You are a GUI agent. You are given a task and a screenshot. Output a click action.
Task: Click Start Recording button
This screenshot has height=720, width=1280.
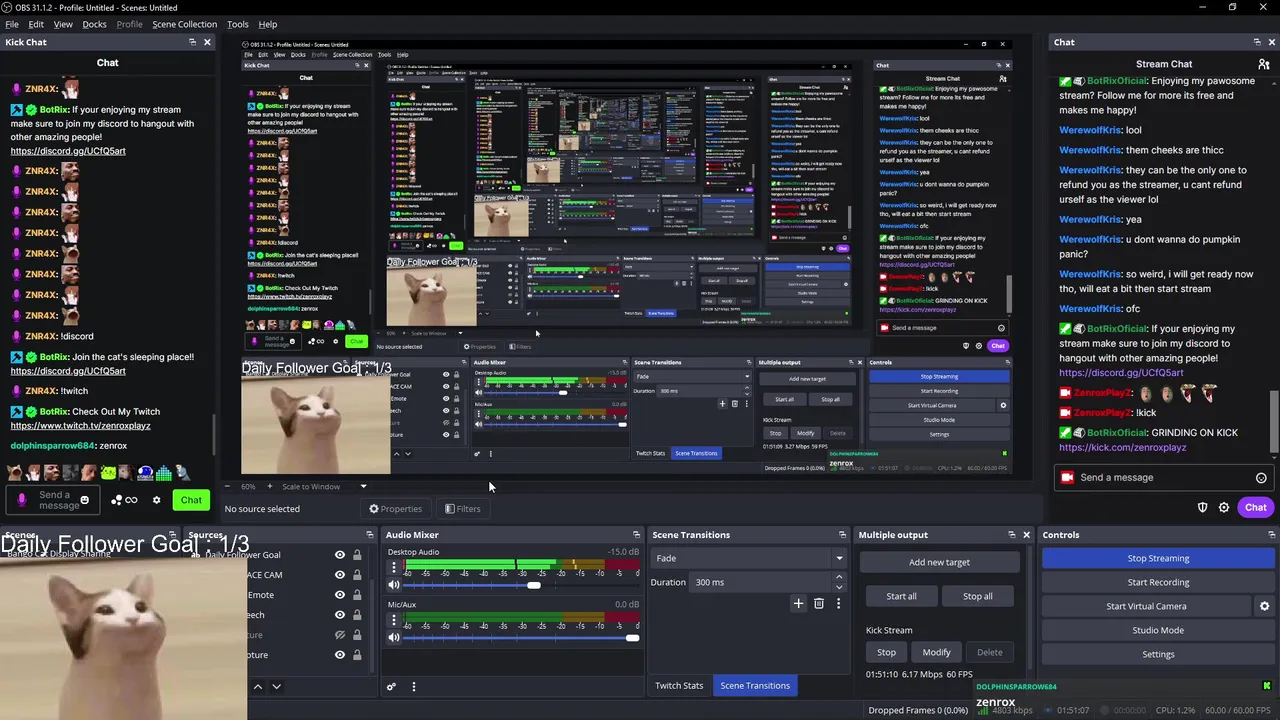pyautogui.click(x=1158, y=582)
